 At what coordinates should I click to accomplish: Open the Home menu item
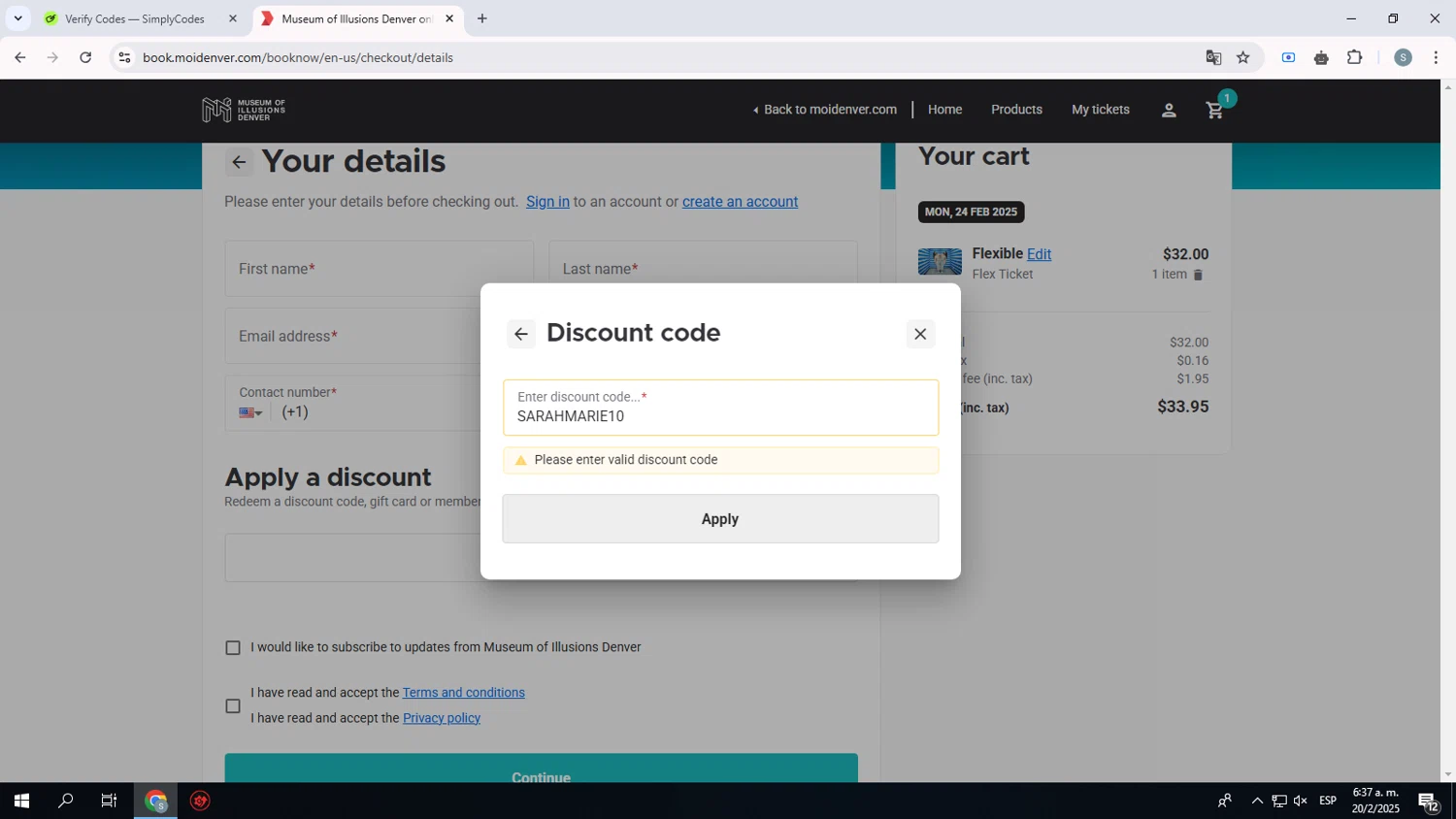click(x=944, y=110)
